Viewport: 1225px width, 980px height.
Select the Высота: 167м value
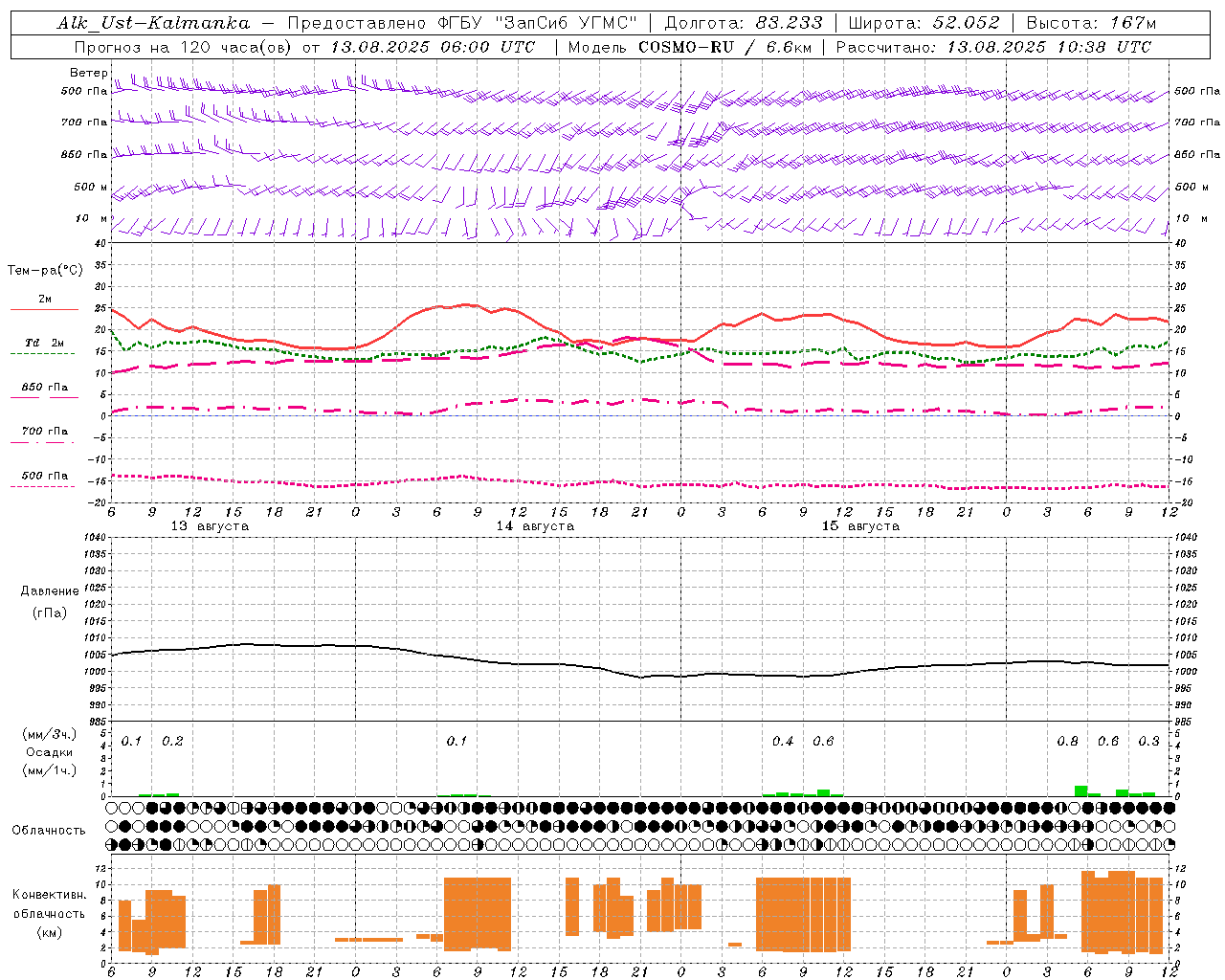(1091, 23)
